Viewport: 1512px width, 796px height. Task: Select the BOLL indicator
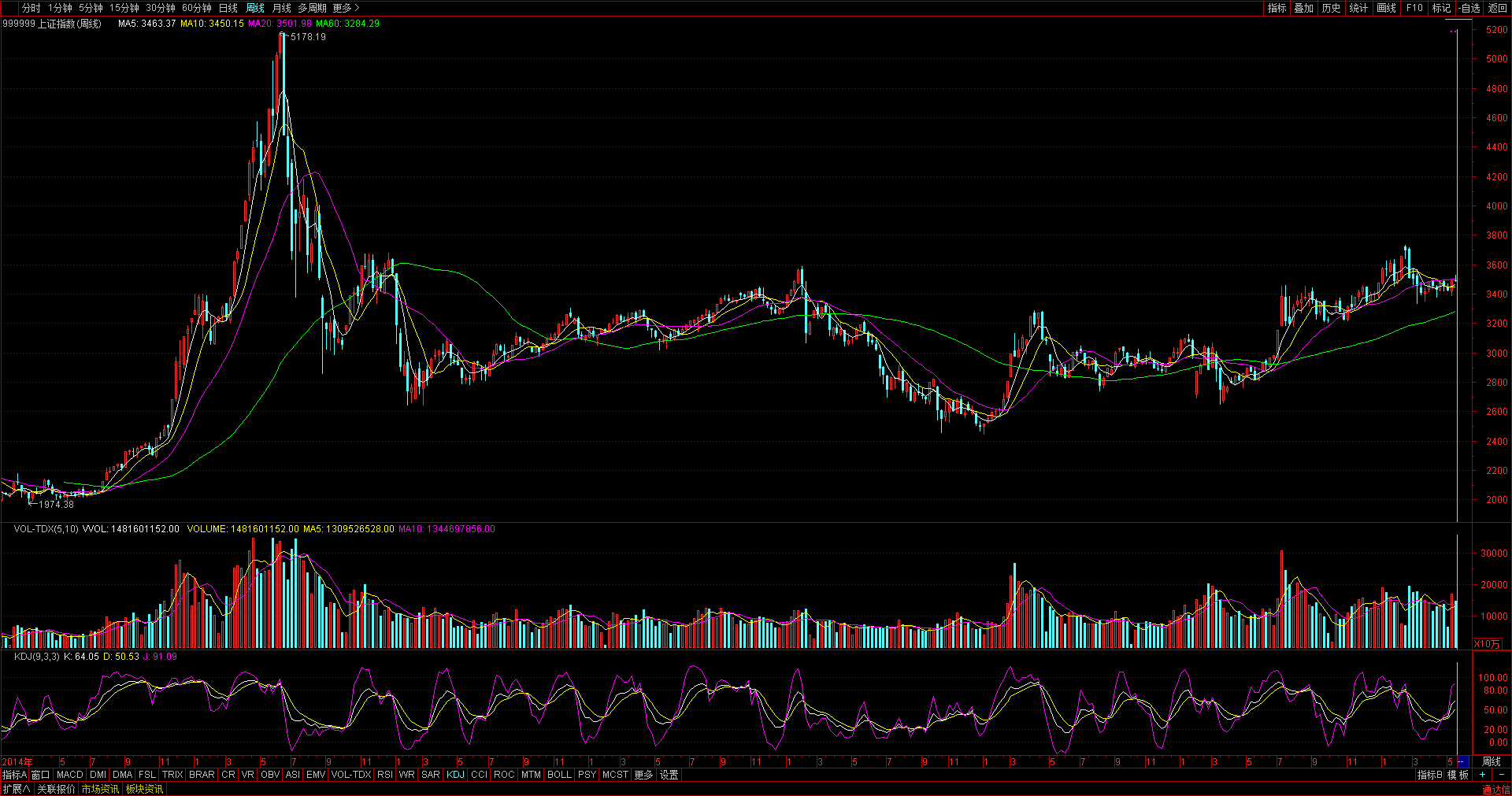[x=559, y=775]
